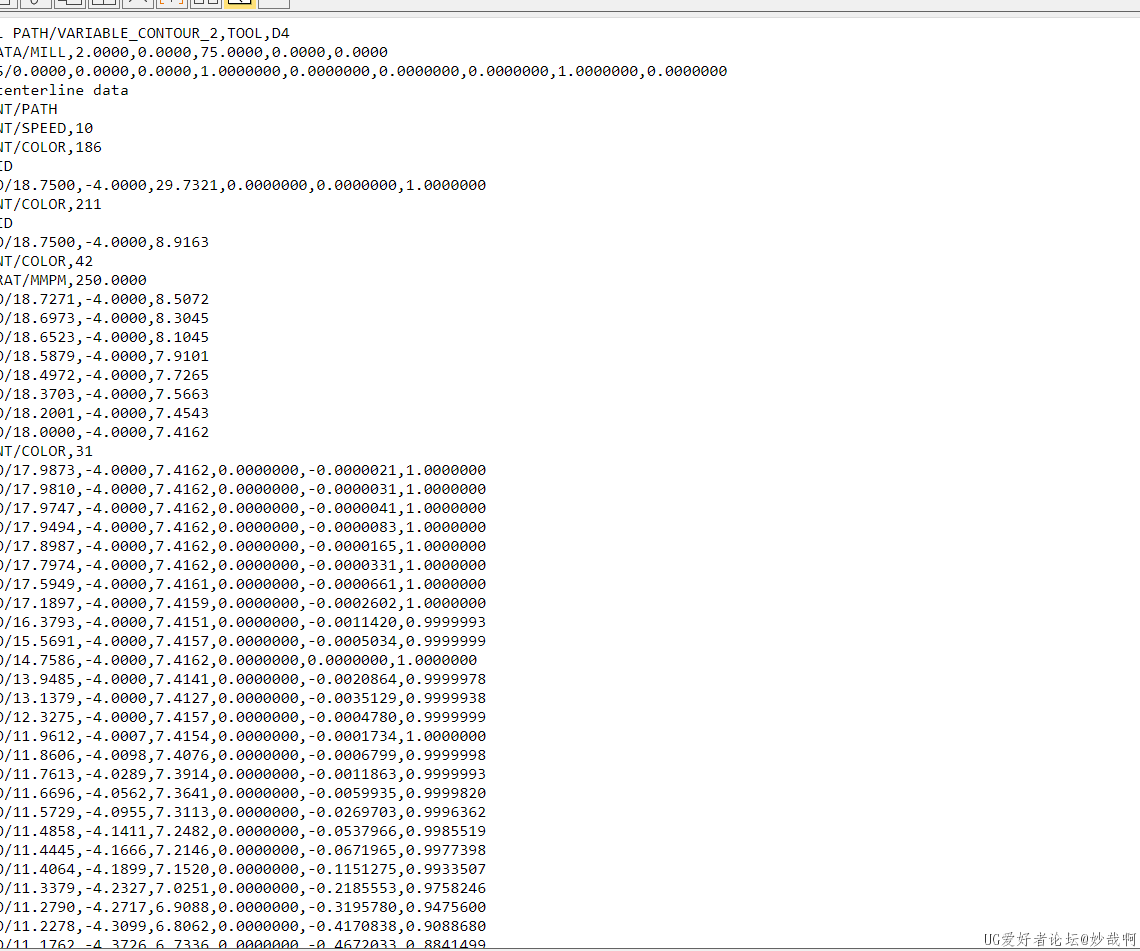Screen dimensions: 1140x951
Task: Select the line starting 14.7586,-4.0000,7.4162
Action: coord(238,660)
